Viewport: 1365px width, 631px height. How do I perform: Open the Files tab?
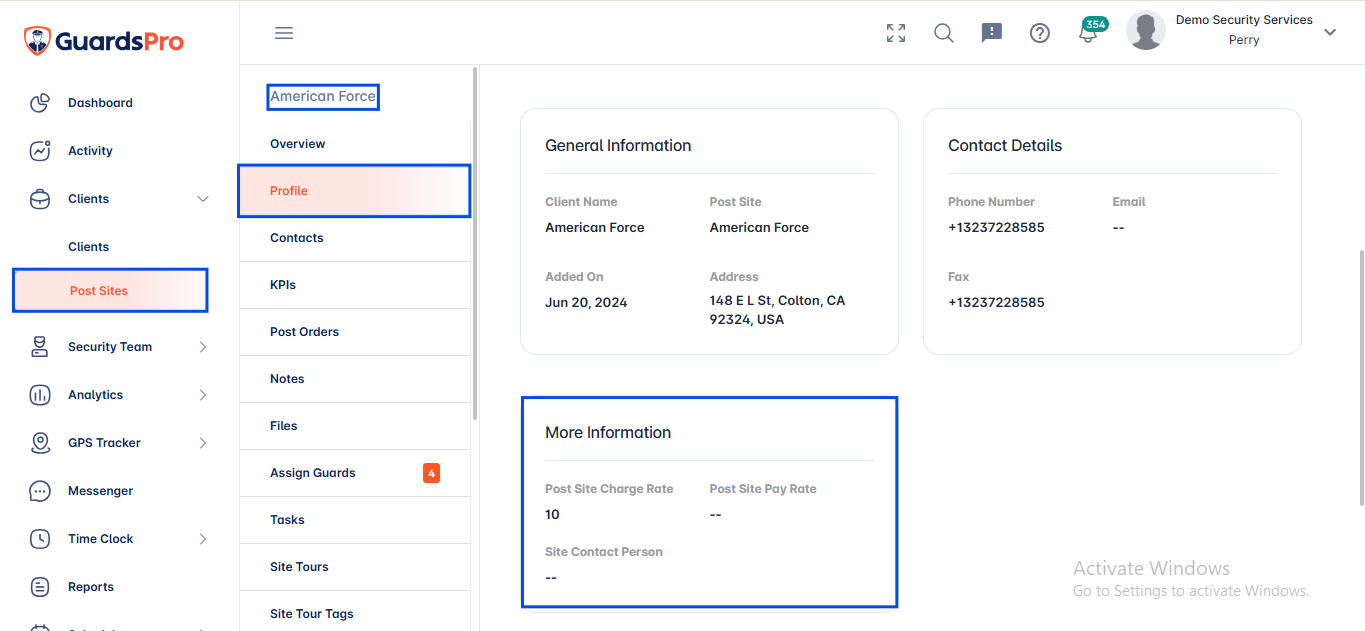pyautogui.click(x=355, y=426)
